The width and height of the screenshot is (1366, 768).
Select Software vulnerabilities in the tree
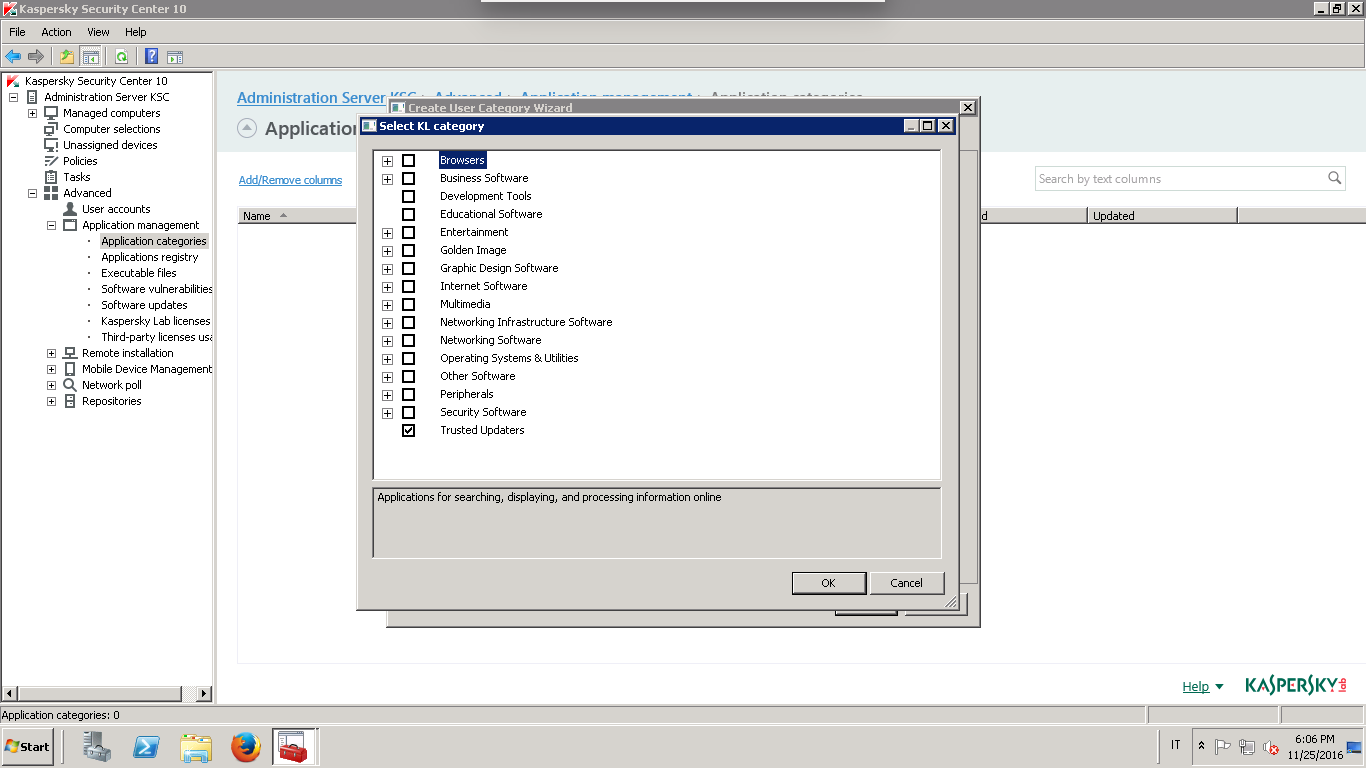click(157, 289)
